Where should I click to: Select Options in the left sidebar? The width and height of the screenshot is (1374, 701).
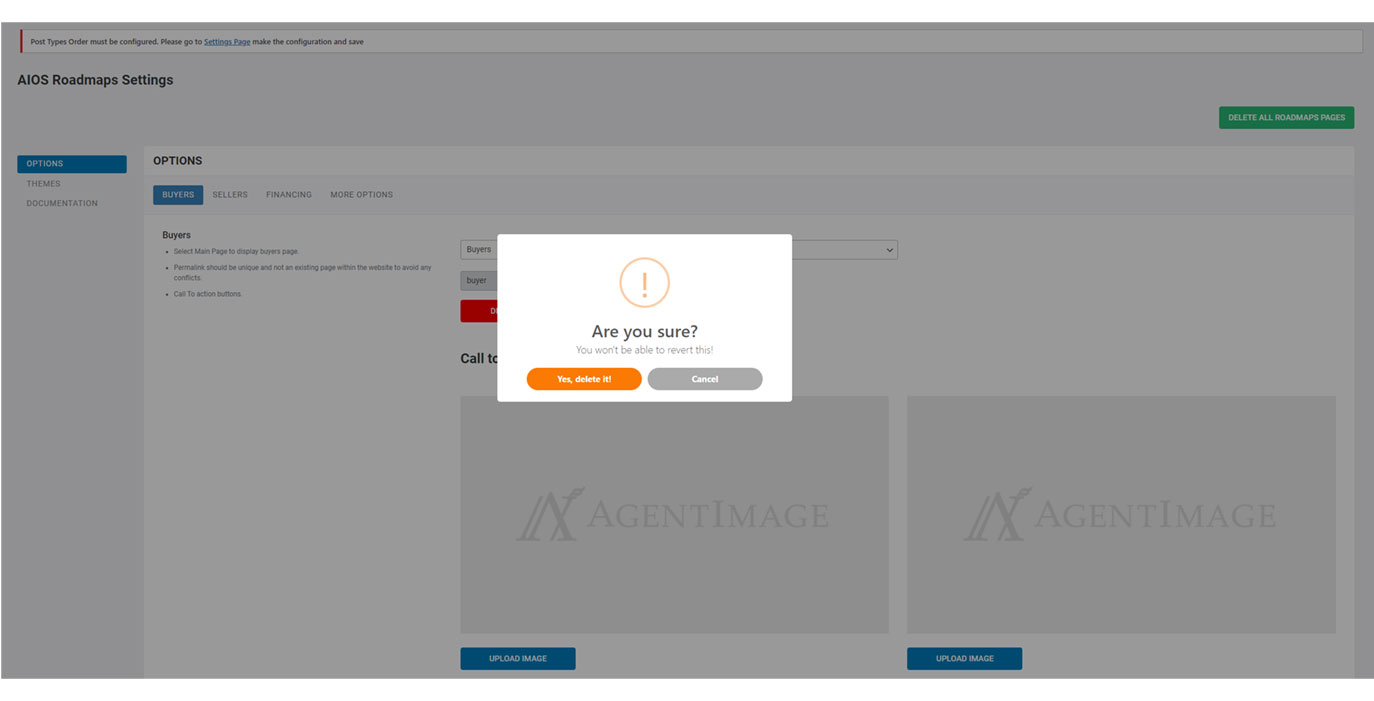coord(72,164)
